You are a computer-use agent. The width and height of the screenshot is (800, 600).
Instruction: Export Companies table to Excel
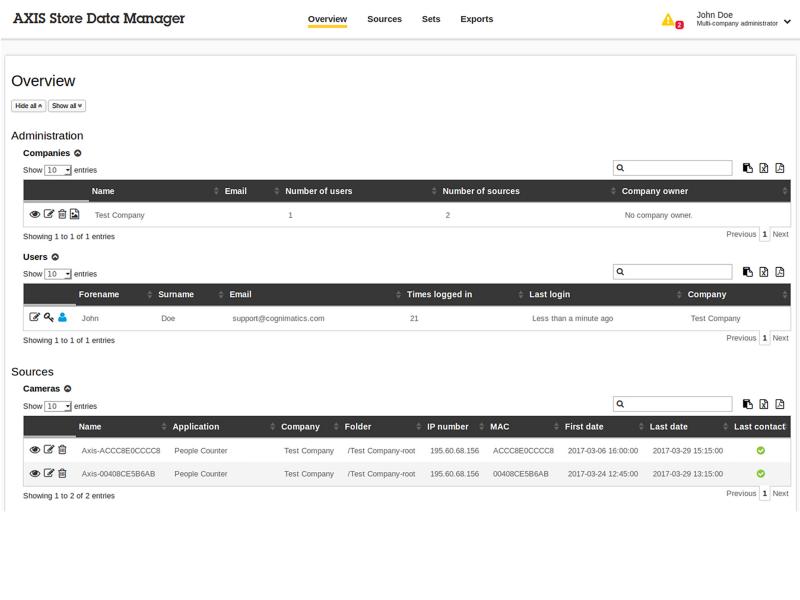coord(764,168)
